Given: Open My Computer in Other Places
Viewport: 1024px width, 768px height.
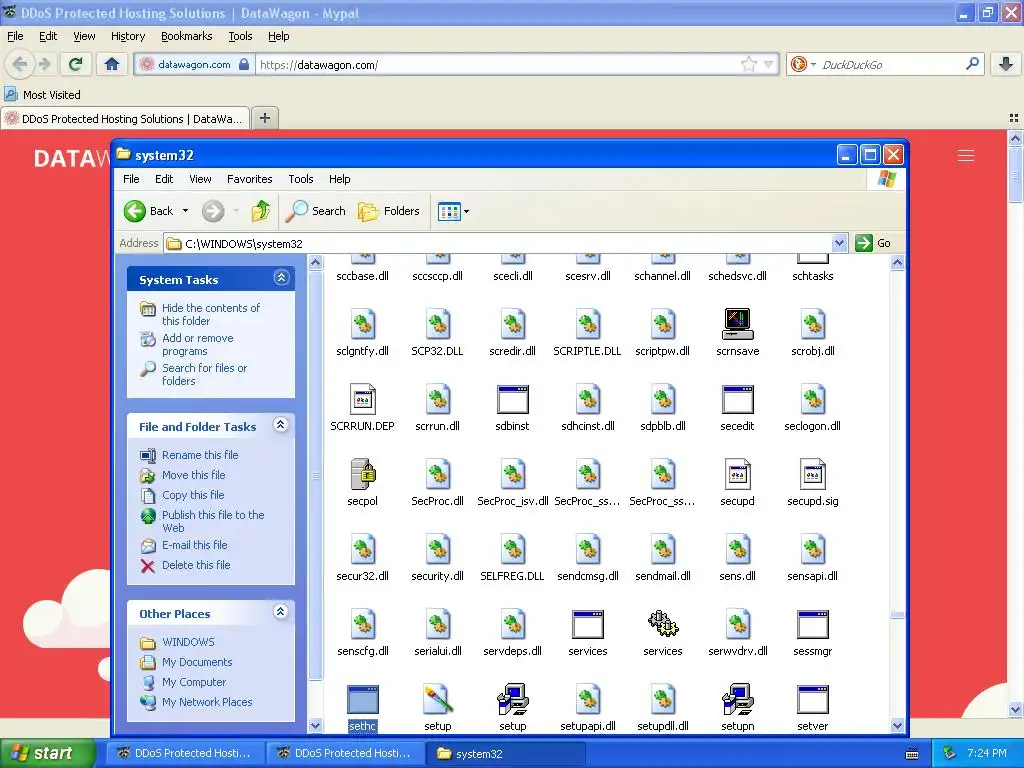Looking at the screenshot, I should (x=194, y=682).
